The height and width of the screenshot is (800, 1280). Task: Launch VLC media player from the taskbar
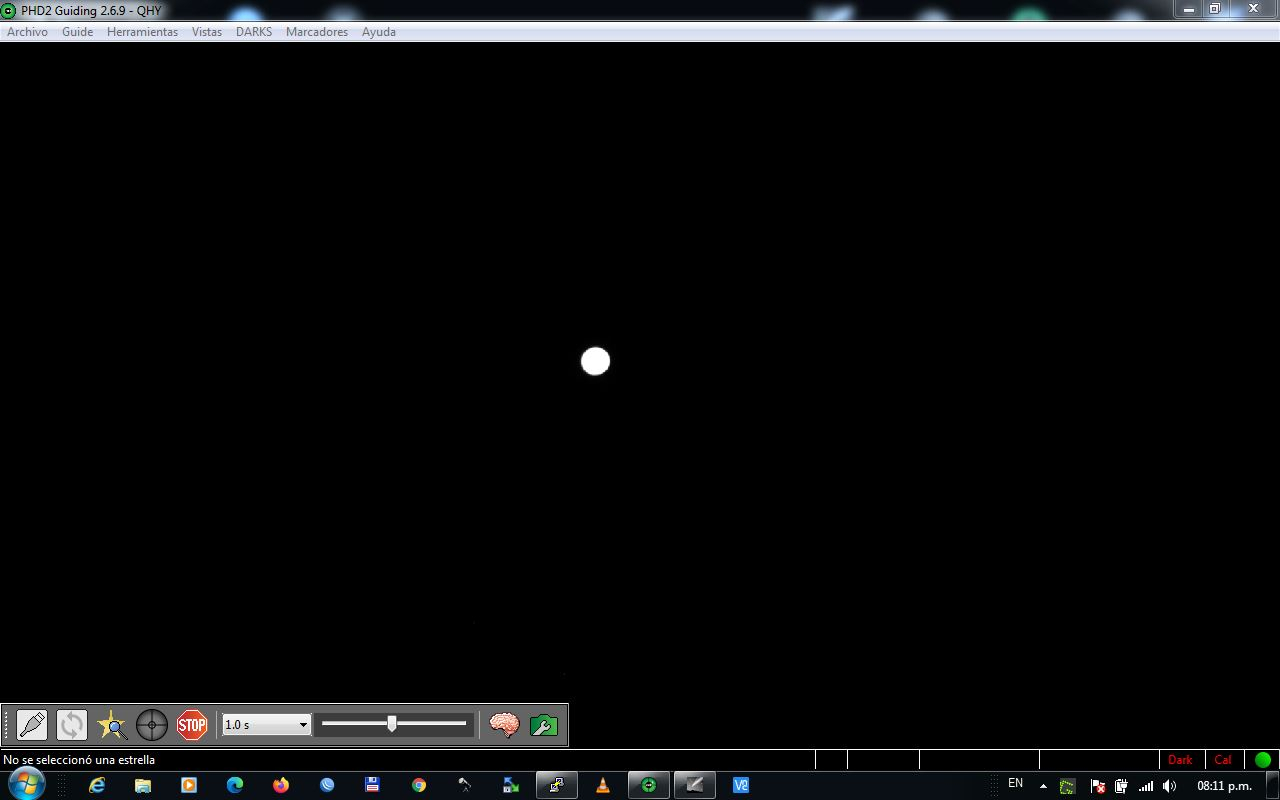pos(603,785)
